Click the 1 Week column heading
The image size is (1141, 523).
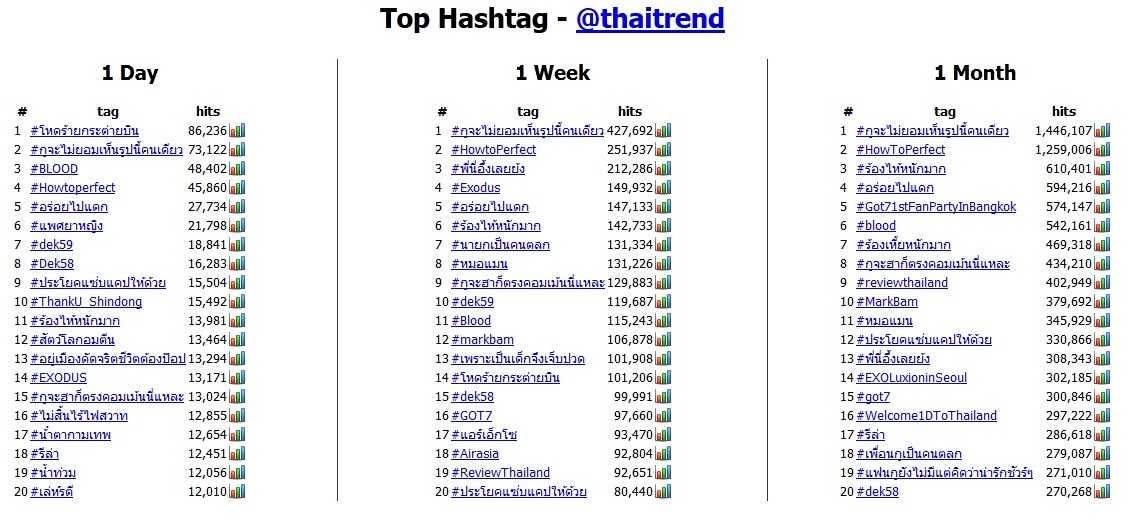(x=552, y=73)
